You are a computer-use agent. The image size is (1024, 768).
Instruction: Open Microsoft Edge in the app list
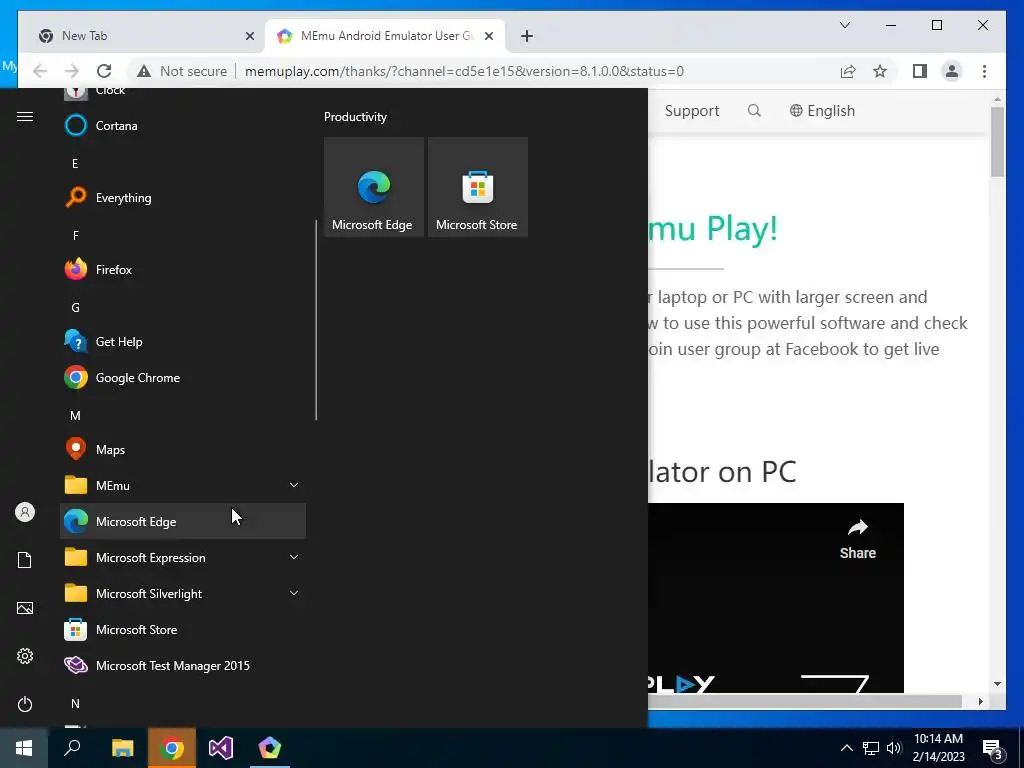click(183, 521)
